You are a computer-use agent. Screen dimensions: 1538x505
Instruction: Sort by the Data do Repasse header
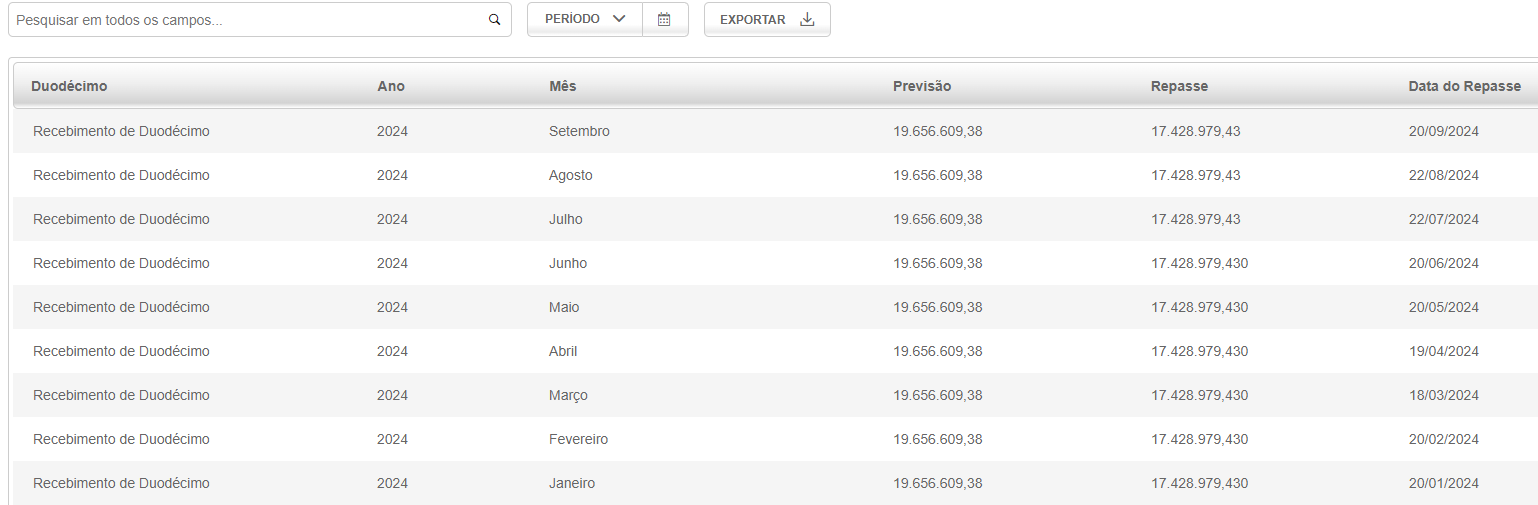1465,86
